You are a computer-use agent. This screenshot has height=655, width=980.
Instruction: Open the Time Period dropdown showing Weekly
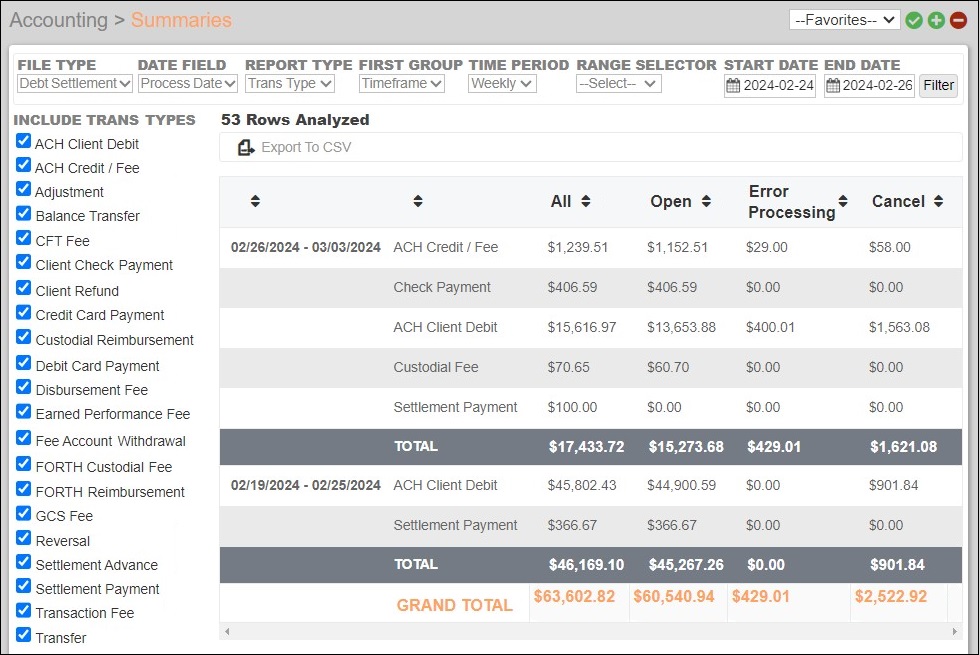point(501,83)
